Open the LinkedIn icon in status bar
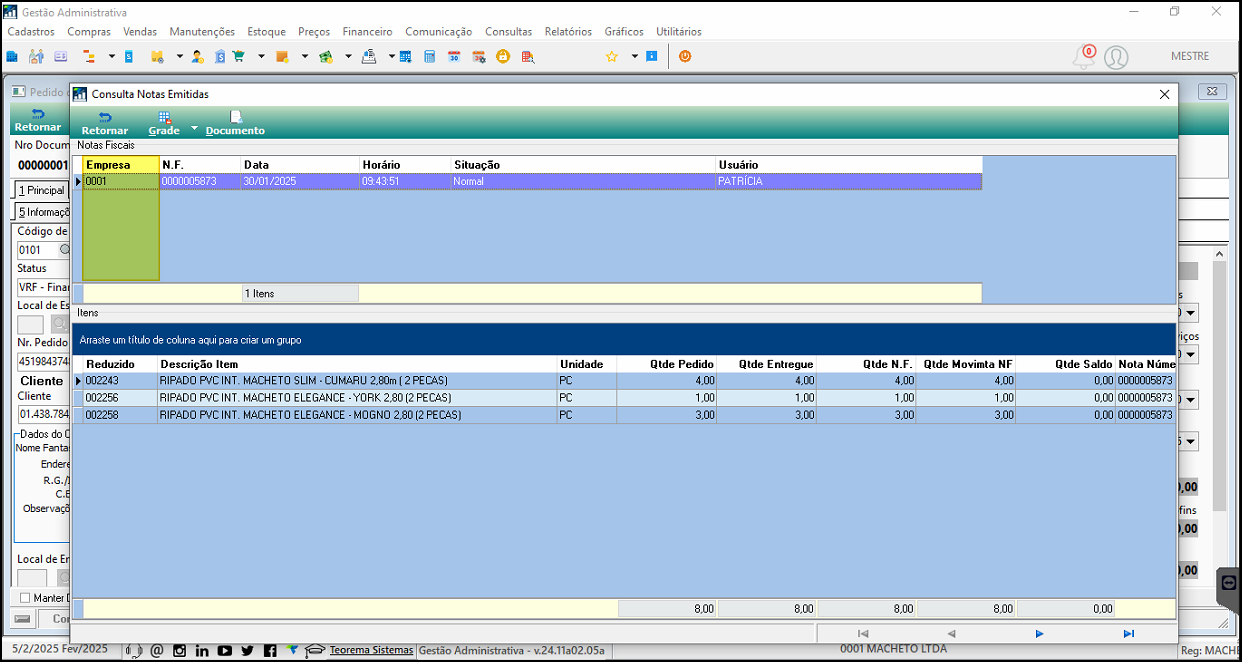The height and width of the screenshot is (662, 1242). (x=202, y=651)
